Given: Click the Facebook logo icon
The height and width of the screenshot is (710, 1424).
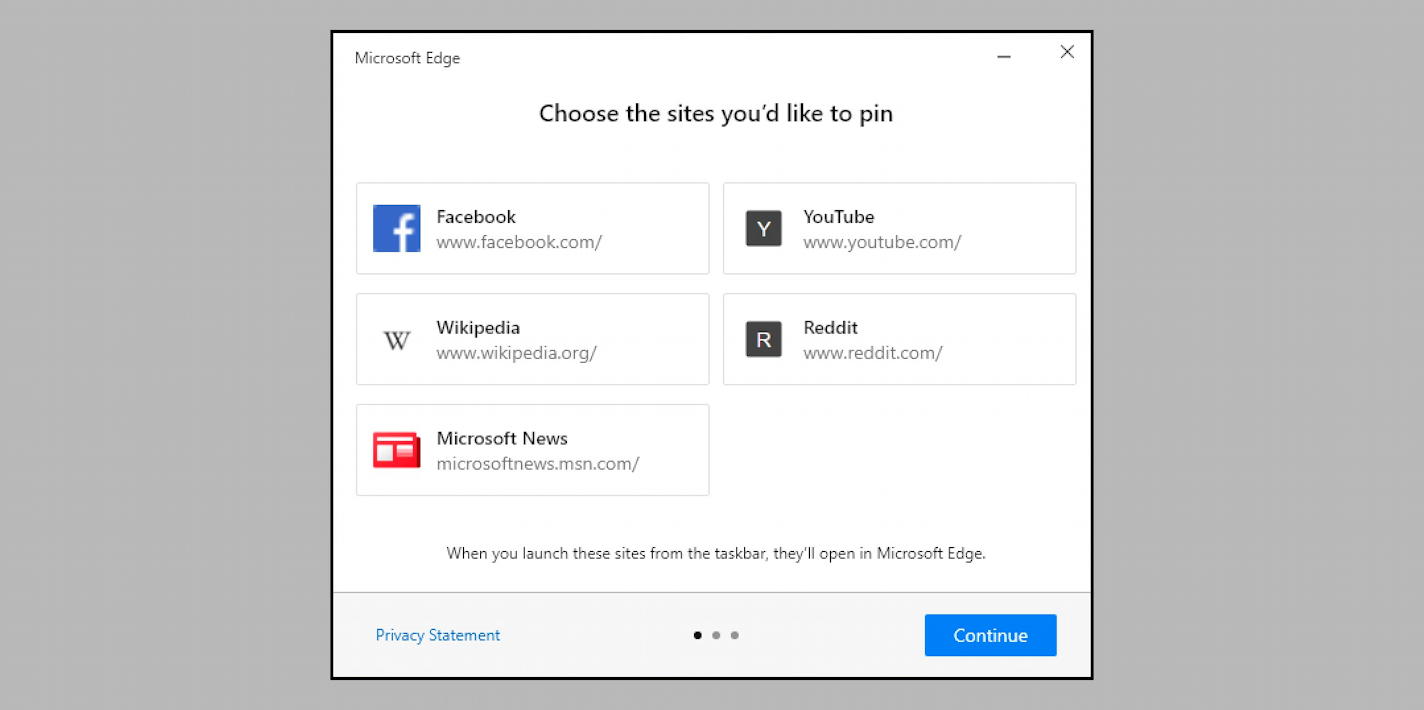Looking at the screenshot, I should click(x=396, y=228).
